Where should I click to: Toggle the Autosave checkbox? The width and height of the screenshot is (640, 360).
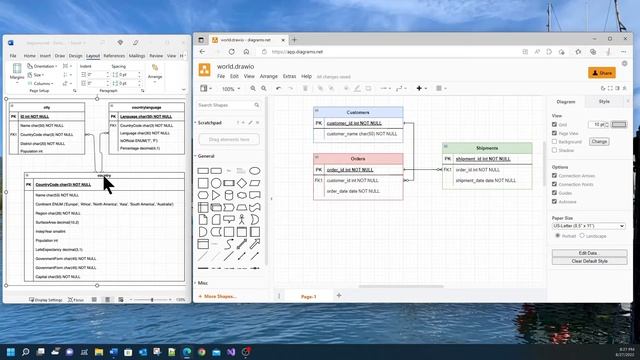[554, 202]
